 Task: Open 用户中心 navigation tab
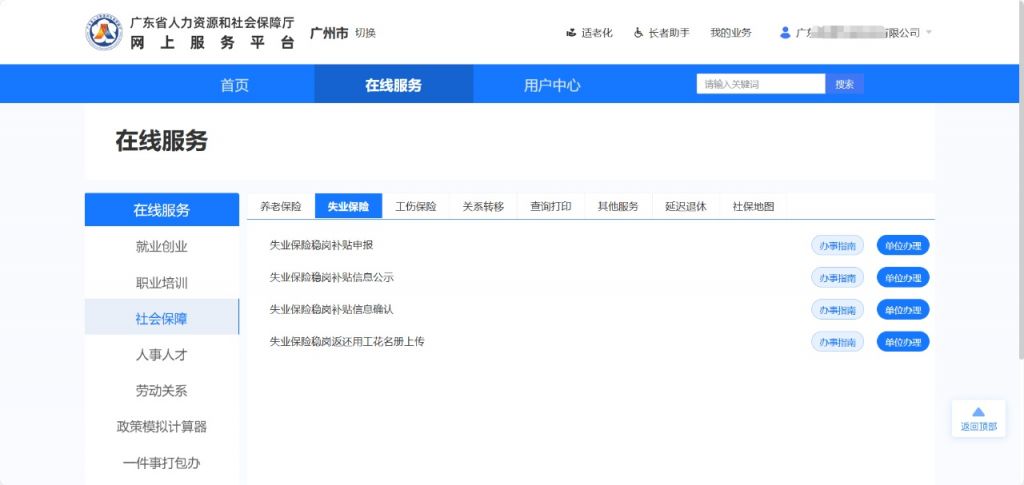pos(552,85)
